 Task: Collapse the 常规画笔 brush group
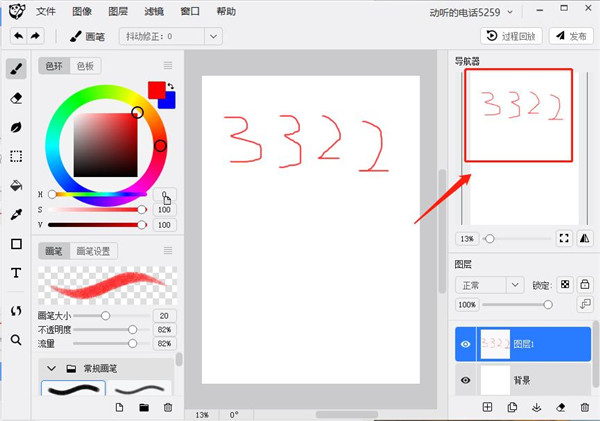click(51, 368)
